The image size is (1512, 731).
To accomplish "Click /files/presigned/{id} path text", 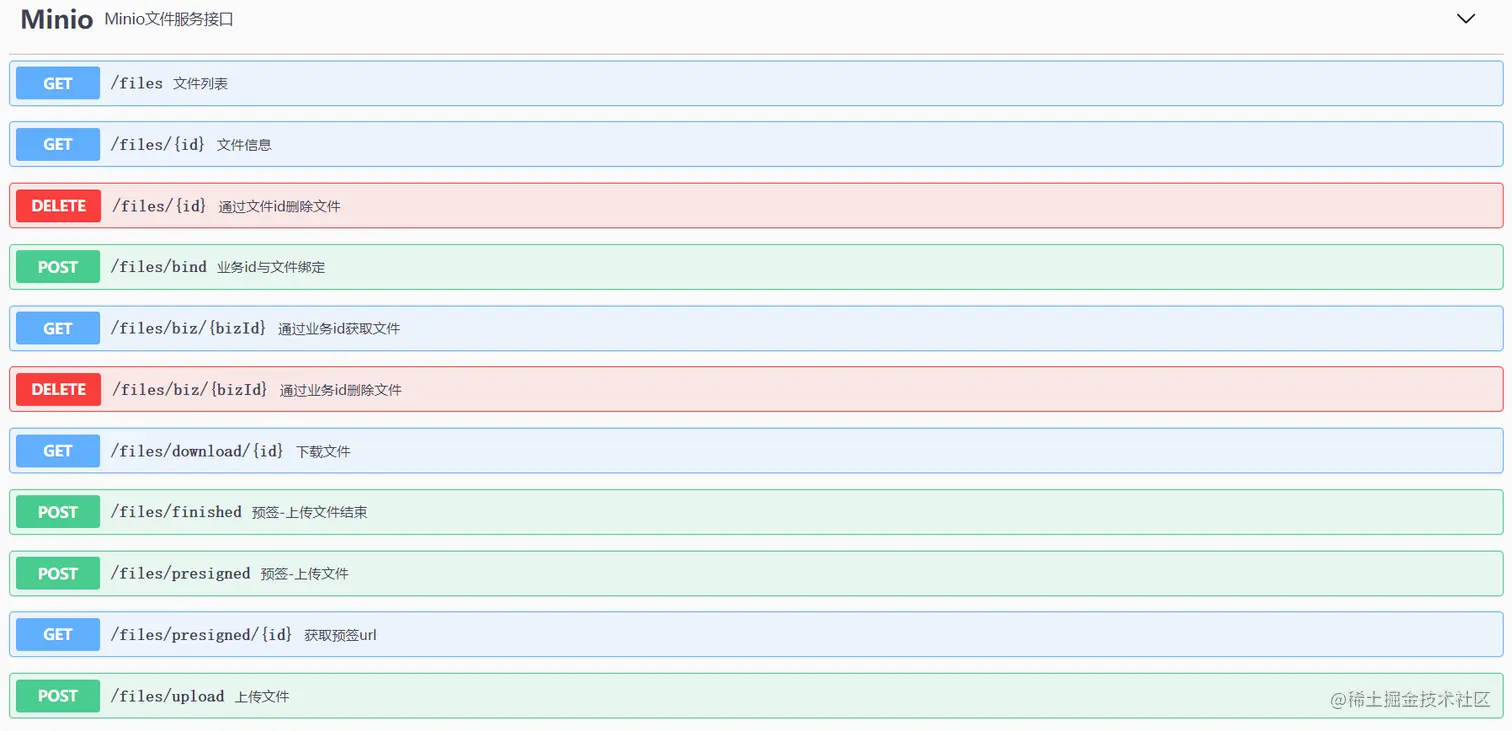I will coord(202,634).
